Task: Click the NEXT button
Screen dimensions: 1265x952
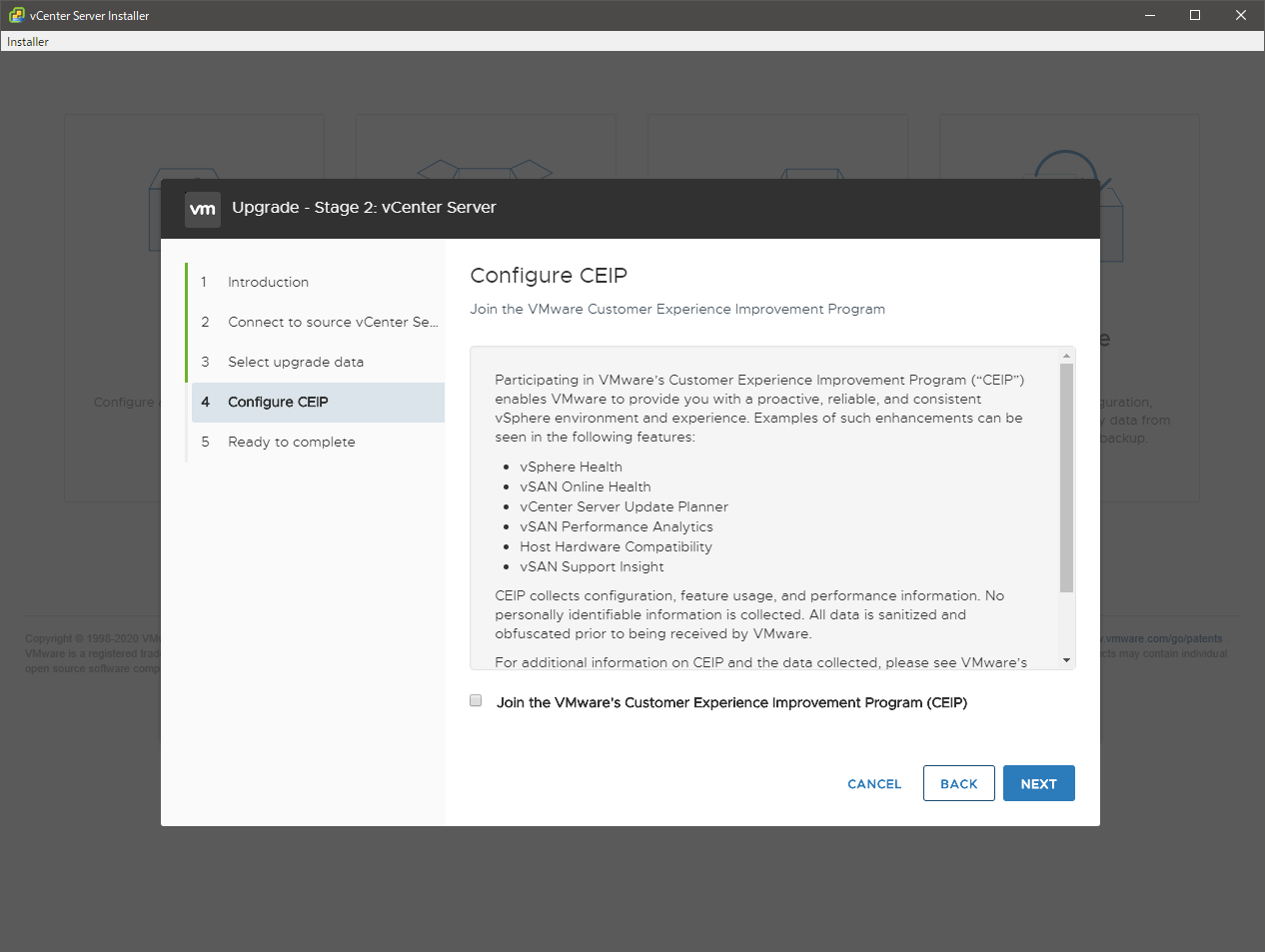Action: (1038, 784)
